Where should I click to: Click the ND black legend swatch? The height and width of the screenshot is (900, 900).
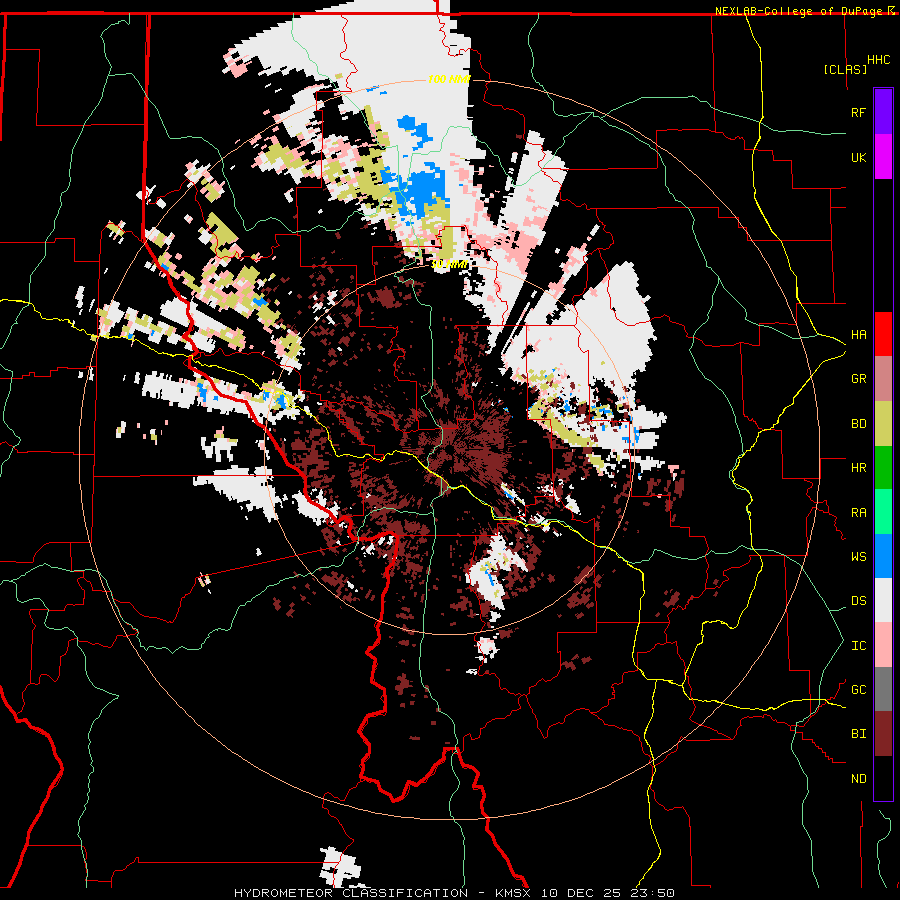(x=883, y=778)
